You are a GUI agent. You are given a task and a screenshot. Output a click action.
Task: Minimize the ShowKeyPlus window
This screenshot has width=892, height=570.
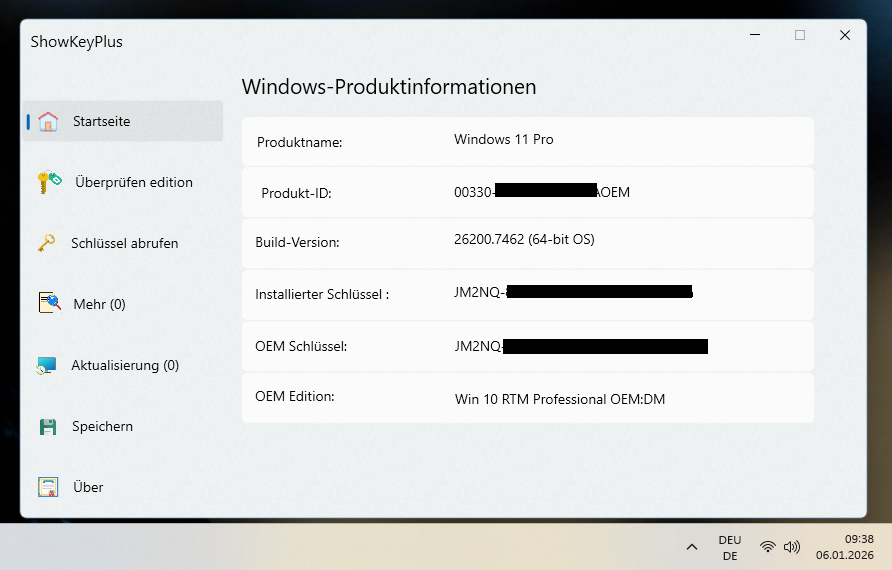pos(755,35)
